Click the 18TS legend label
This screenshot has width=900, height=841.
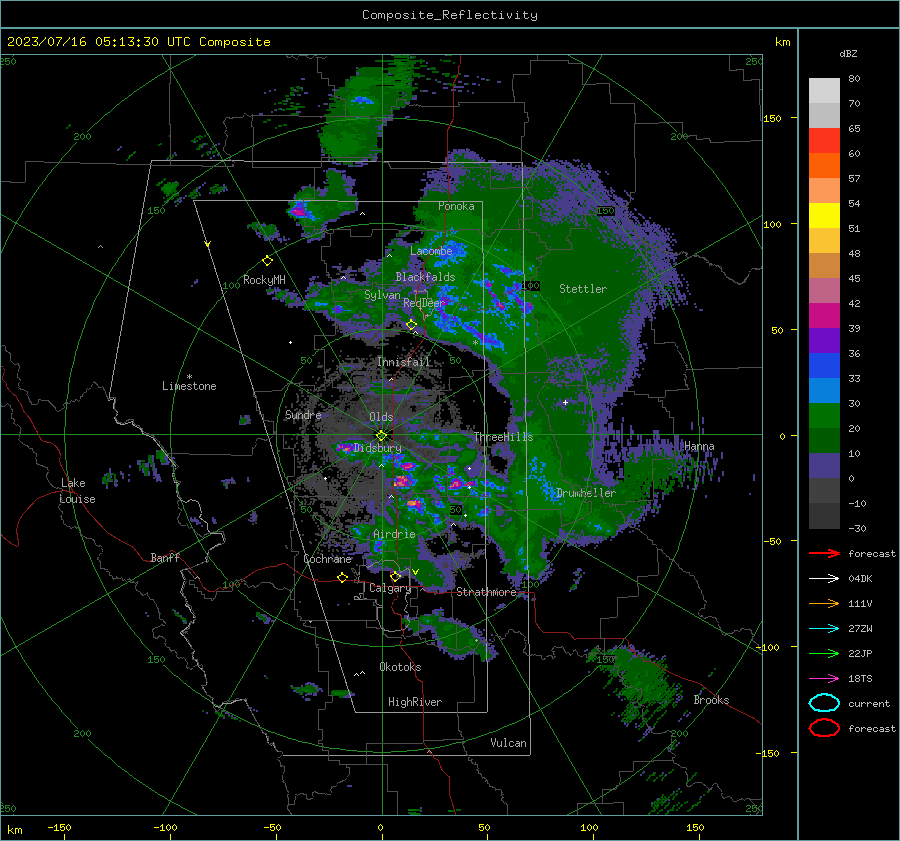point(860,679)
